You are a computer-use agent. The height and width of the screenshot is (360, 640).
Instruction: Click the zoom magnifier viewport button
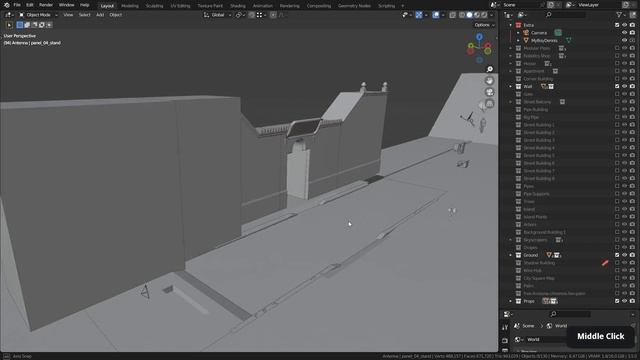coord(489,69)
